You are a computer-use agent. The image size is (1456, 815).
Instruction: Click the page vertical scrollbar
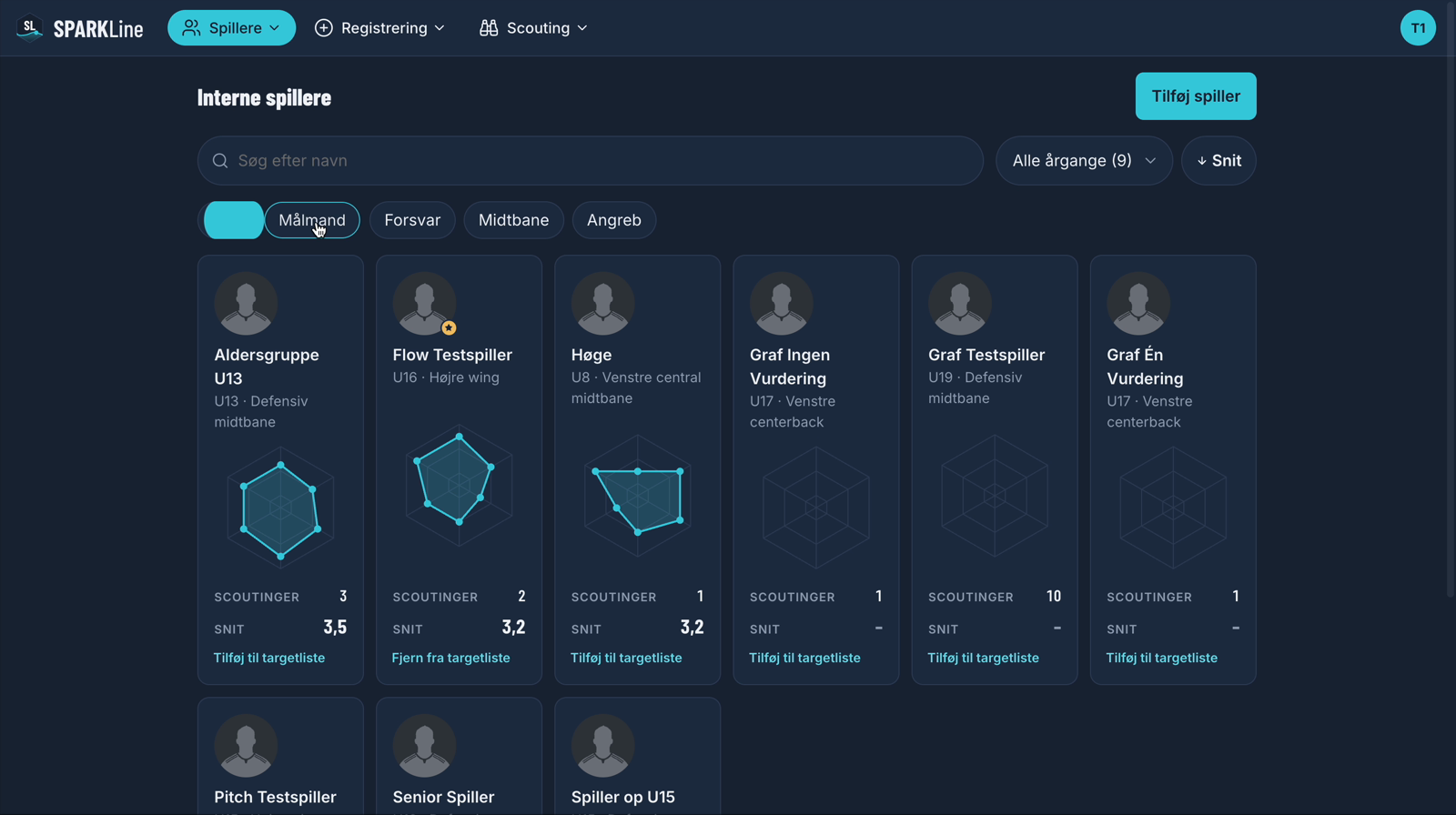(1451, 300)
